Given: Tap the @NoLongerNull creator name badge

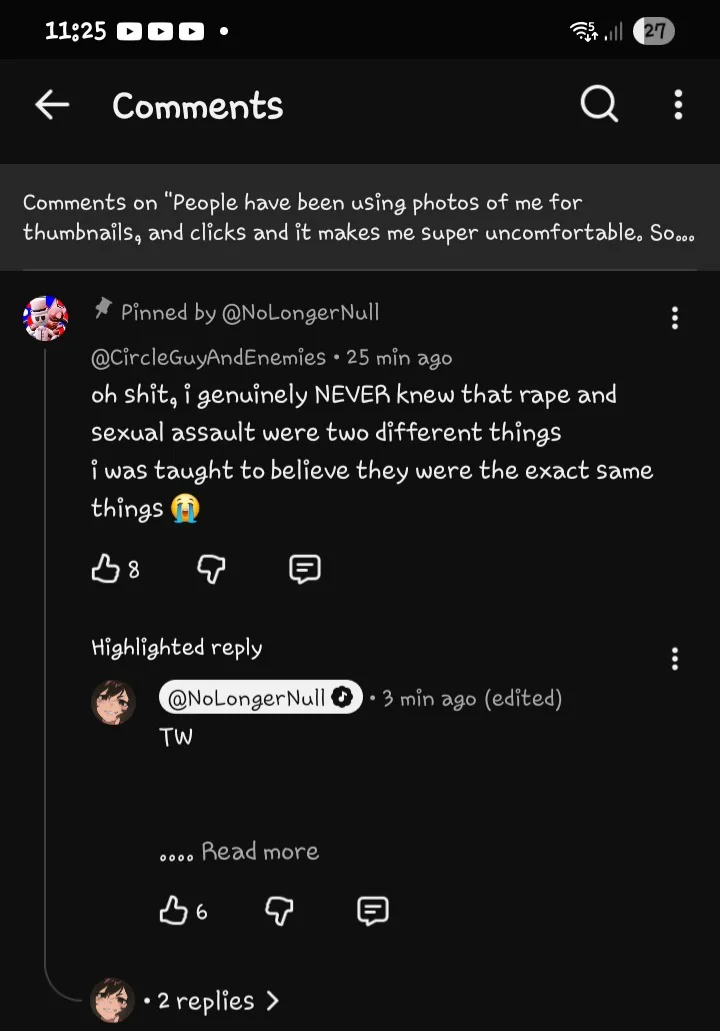Looking at the screenshot, I should pos(260,698).
